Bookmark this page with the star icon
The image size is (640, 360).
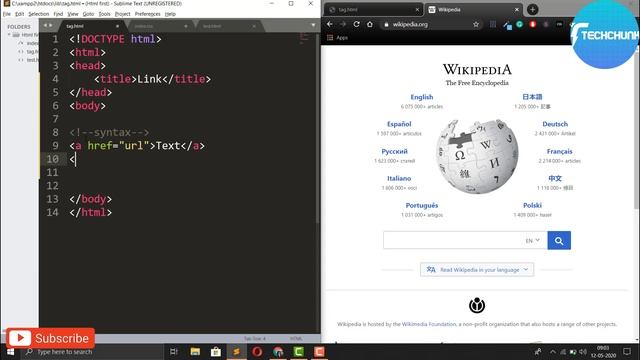point(476,24)
